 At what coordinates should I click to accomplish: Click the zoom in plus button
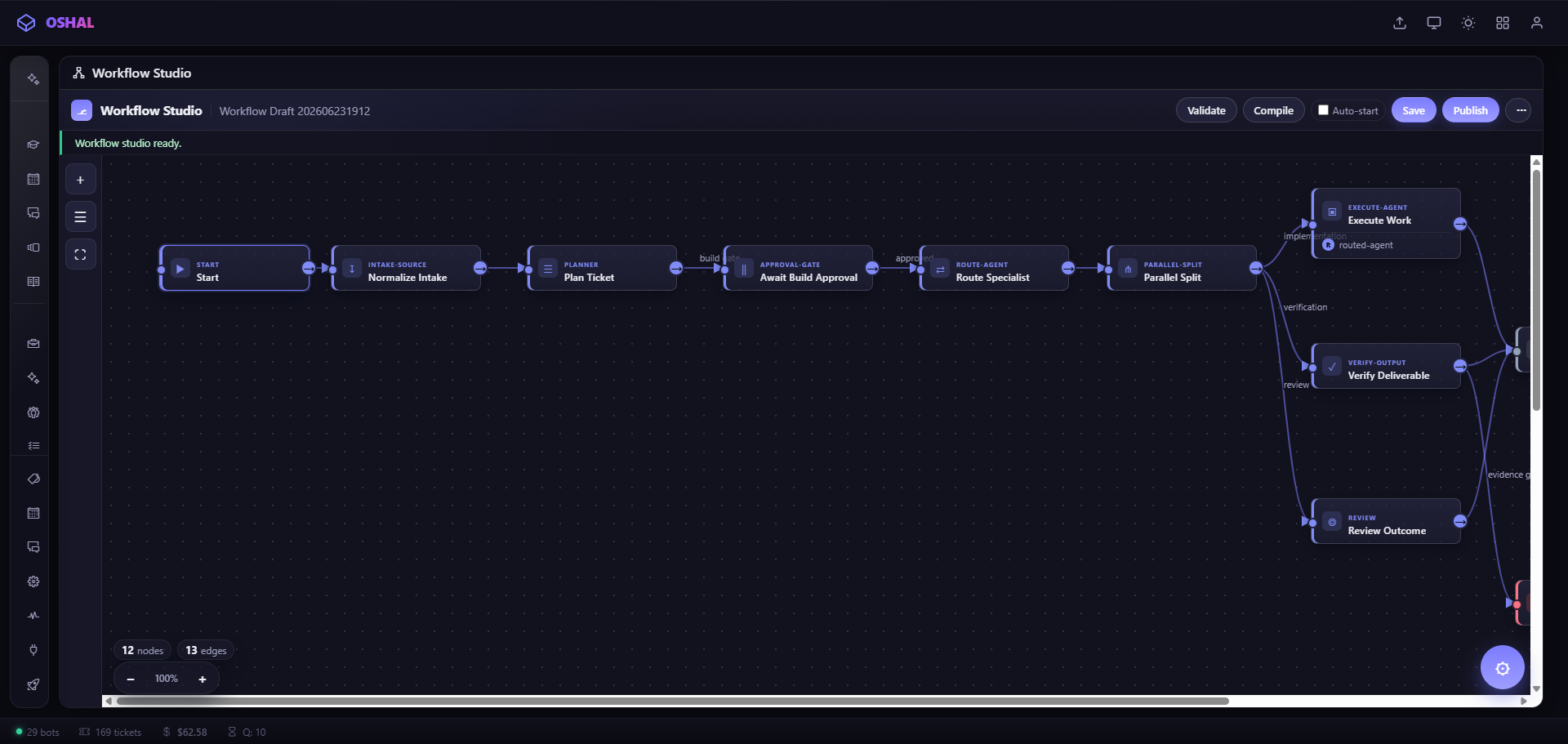tap(203, 679)
